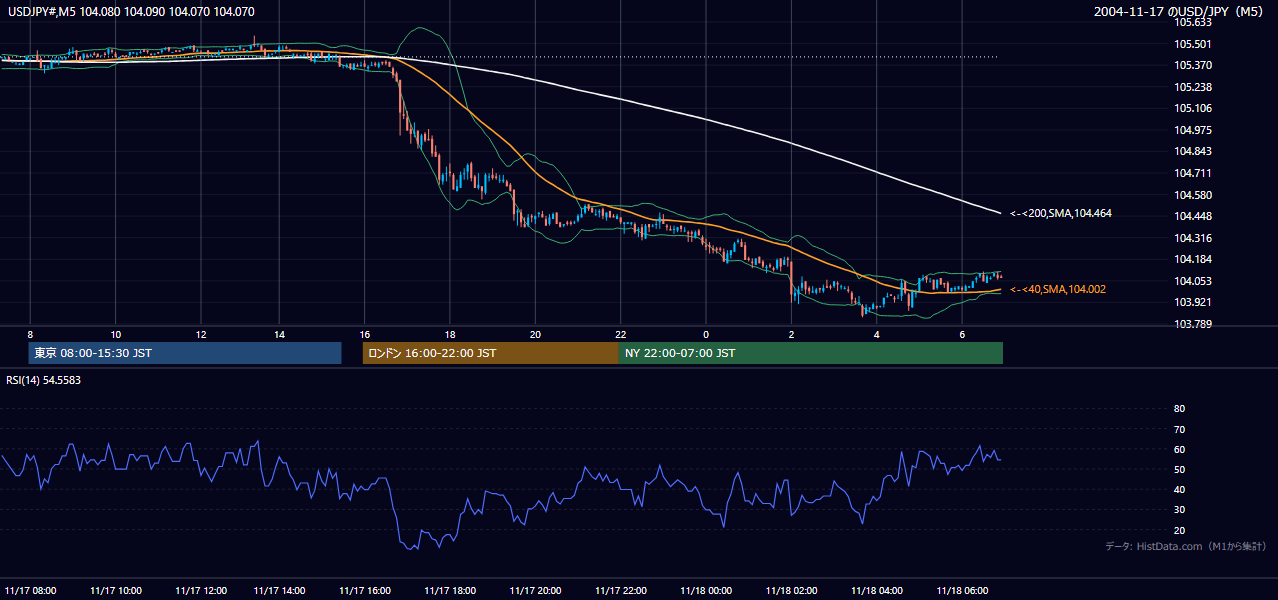Click the 11/18 02:00 date label
This screenshot has width=1278, height=600.
tap(791, 590)
